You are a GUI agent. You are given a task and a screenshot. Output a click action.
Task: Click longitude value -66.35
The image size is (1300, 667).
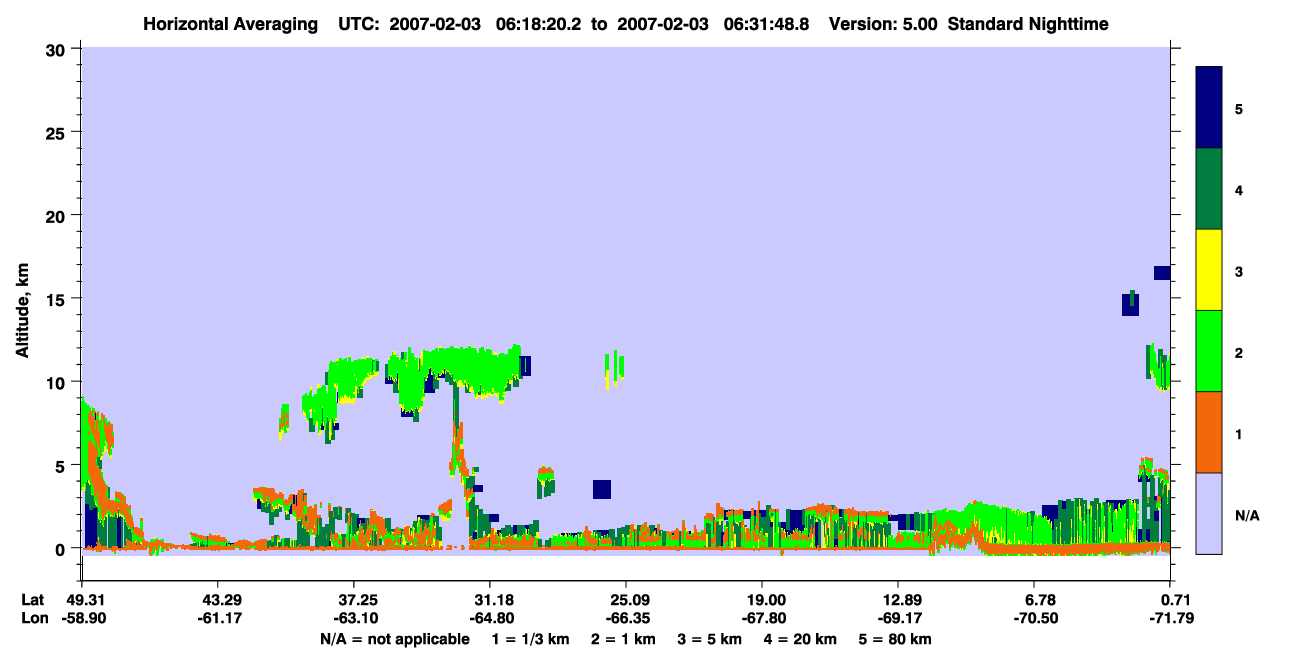pos(626,618)
